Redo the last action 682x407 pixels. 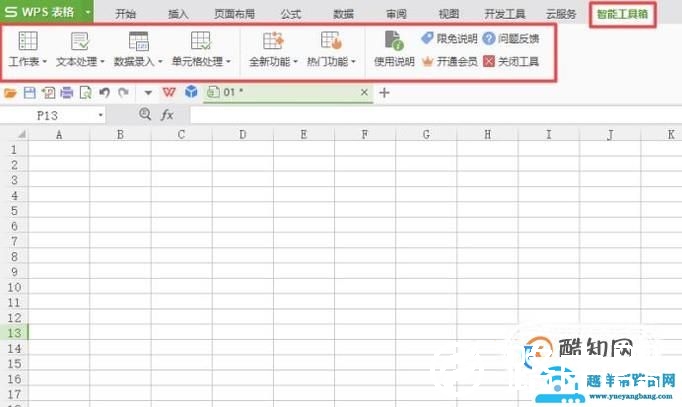click(124, 93)
